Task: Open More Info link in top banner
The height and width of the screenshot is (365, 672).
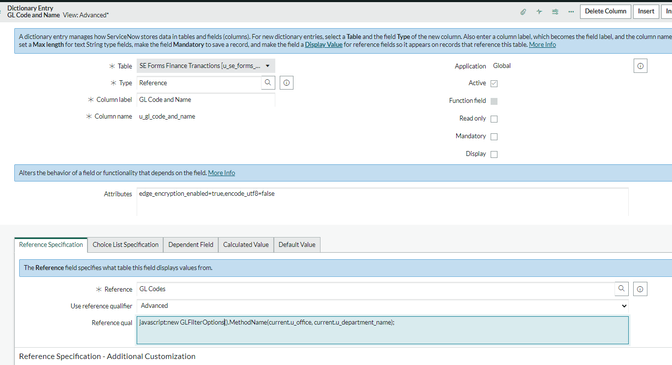Action: click(542, 45)
